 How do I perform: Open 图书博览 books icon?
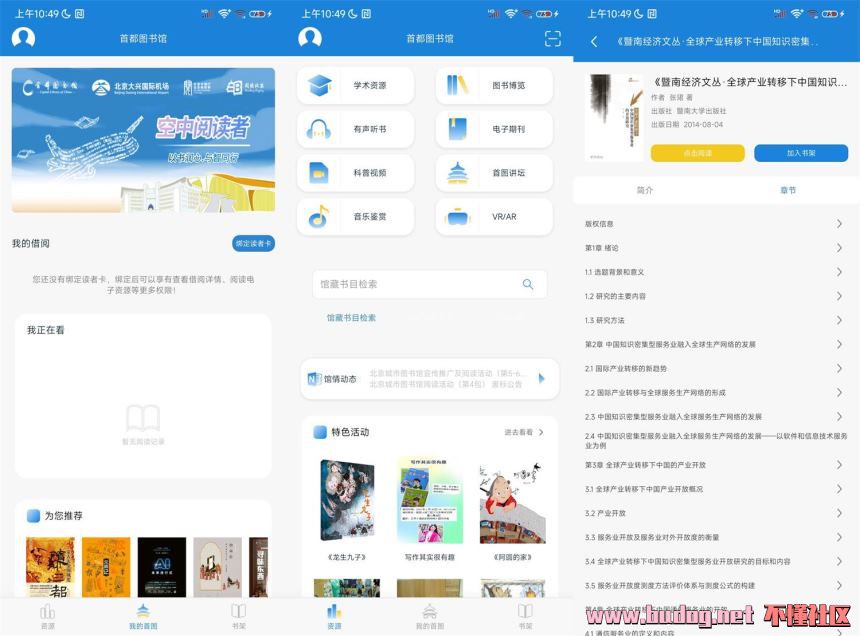click(457, 86)
